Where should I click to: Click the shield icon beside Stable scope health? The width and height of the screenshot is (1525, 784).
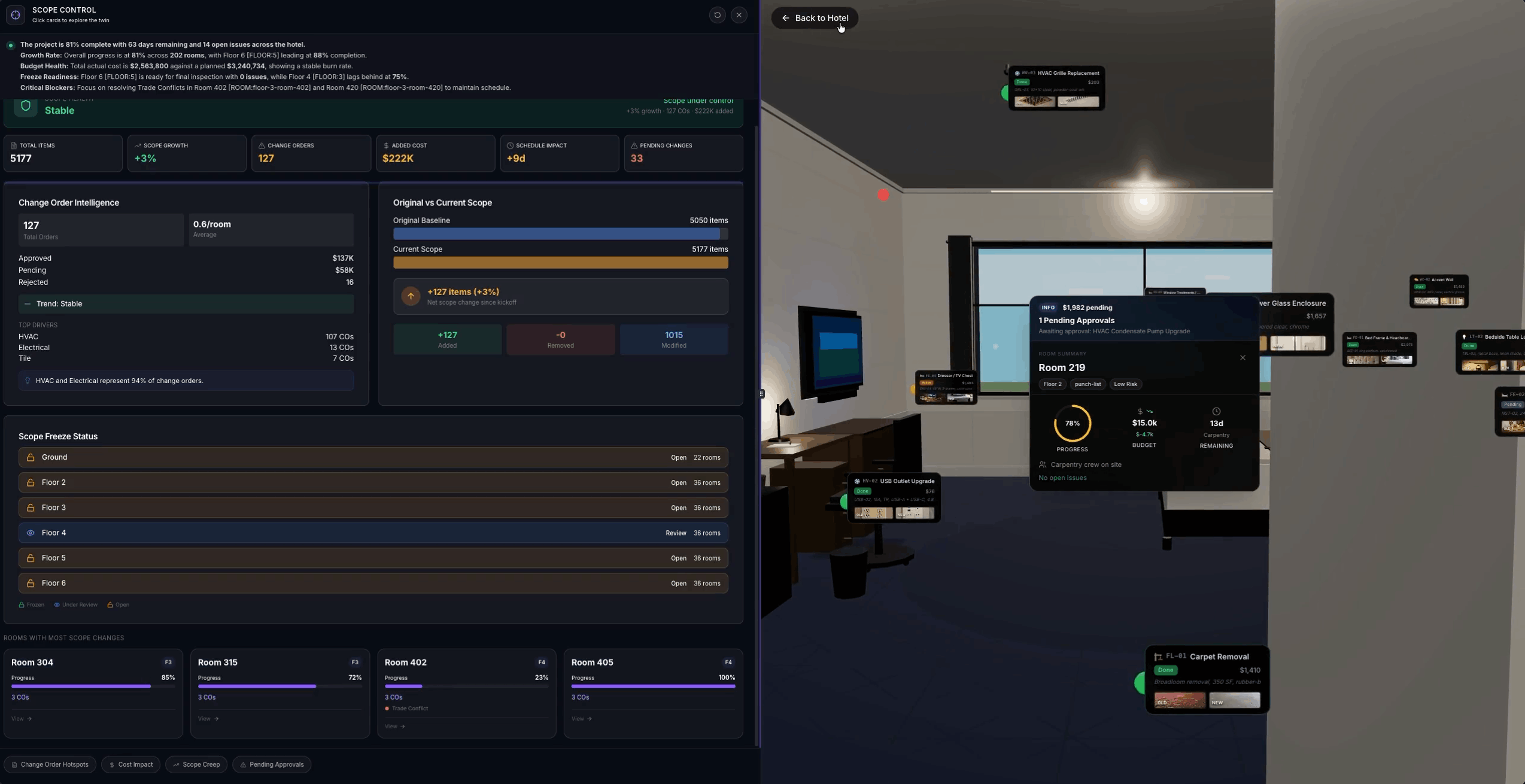25,106
